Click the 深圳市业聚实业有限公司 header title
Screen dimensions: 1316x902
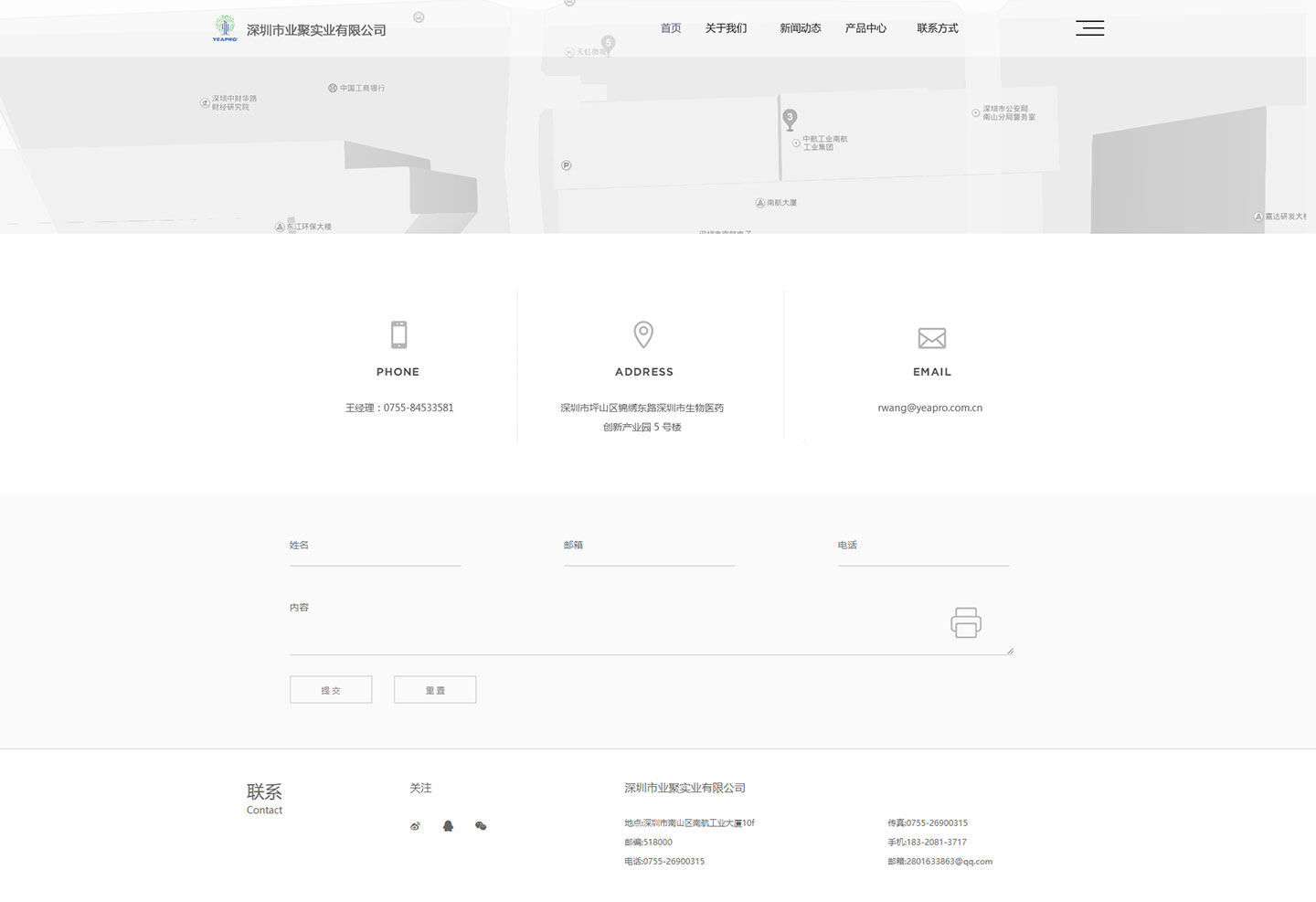coord(316,30)
